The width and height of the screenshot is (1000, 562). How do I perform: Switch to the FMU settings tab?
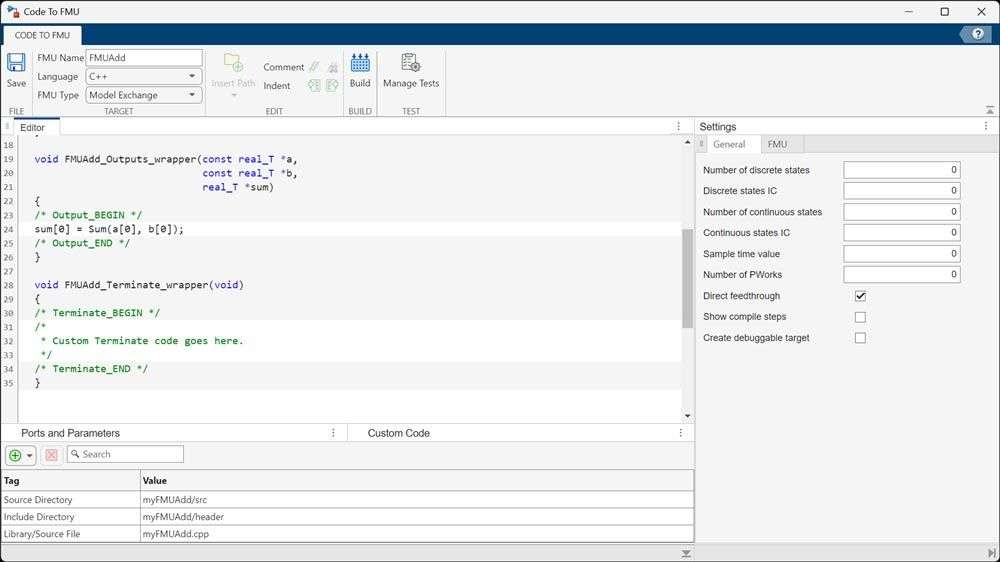tap(777, 144)
